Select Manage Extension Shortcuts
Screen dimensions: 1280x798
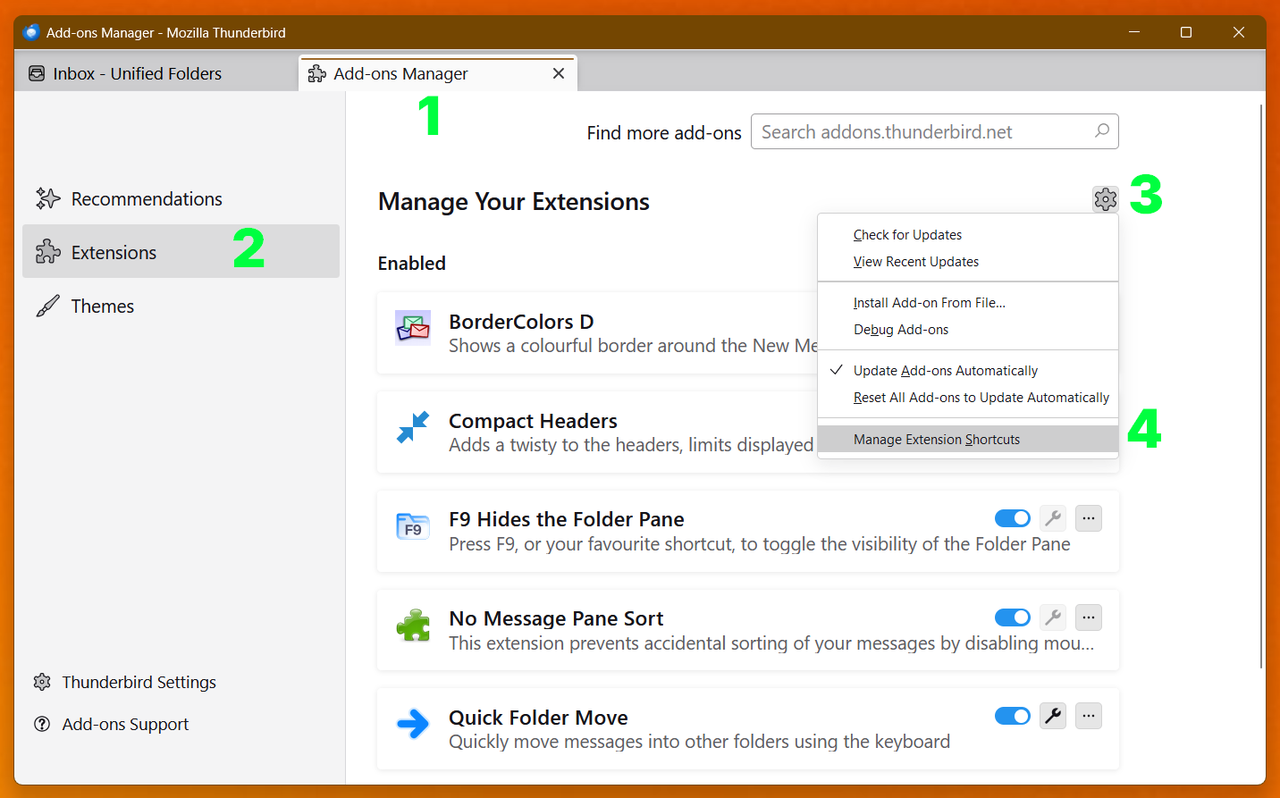coord(967,439)
